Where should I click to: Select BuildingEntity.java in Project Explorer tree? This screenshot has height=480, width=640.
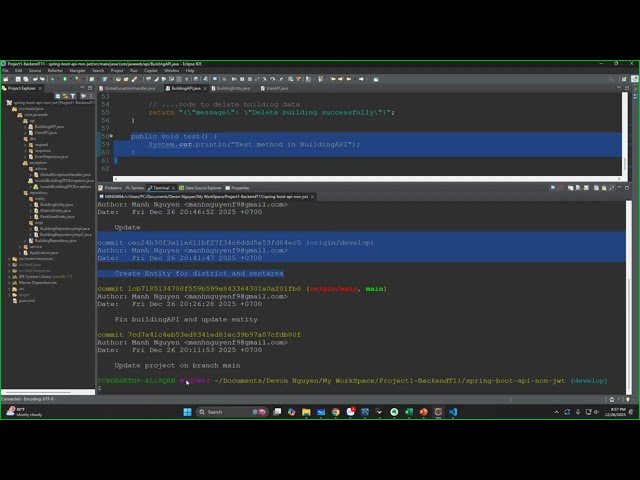(56, 205)
